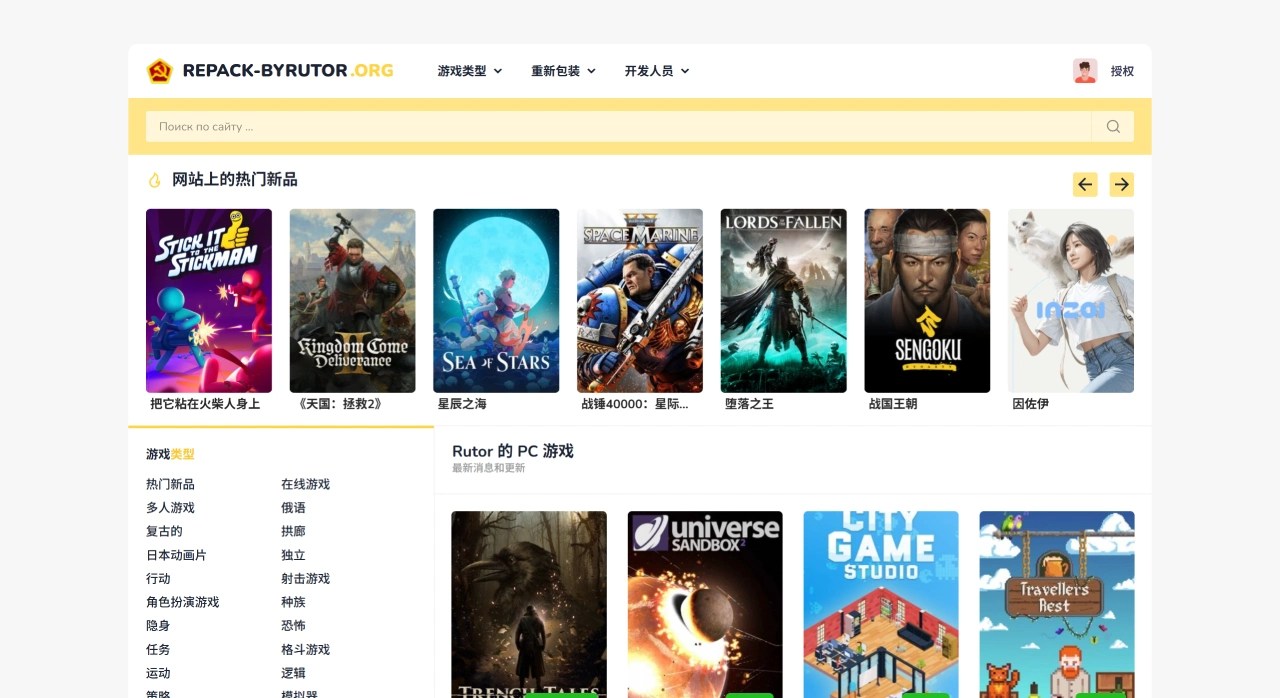Click the user avatar icon
Screen dimensions: 1280x698
click(1085, 71)
